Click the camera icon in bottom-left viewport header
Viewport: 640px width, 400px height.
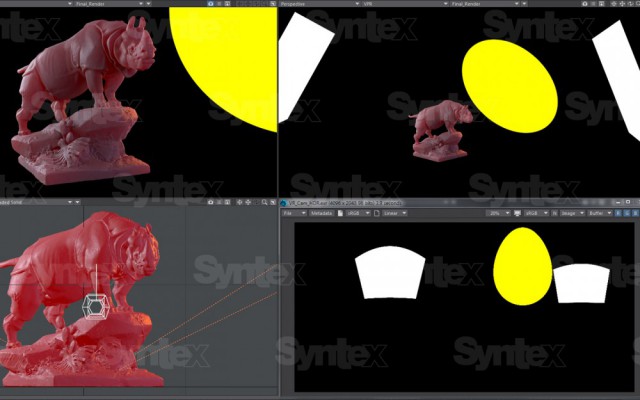click(x=211, y=202)
